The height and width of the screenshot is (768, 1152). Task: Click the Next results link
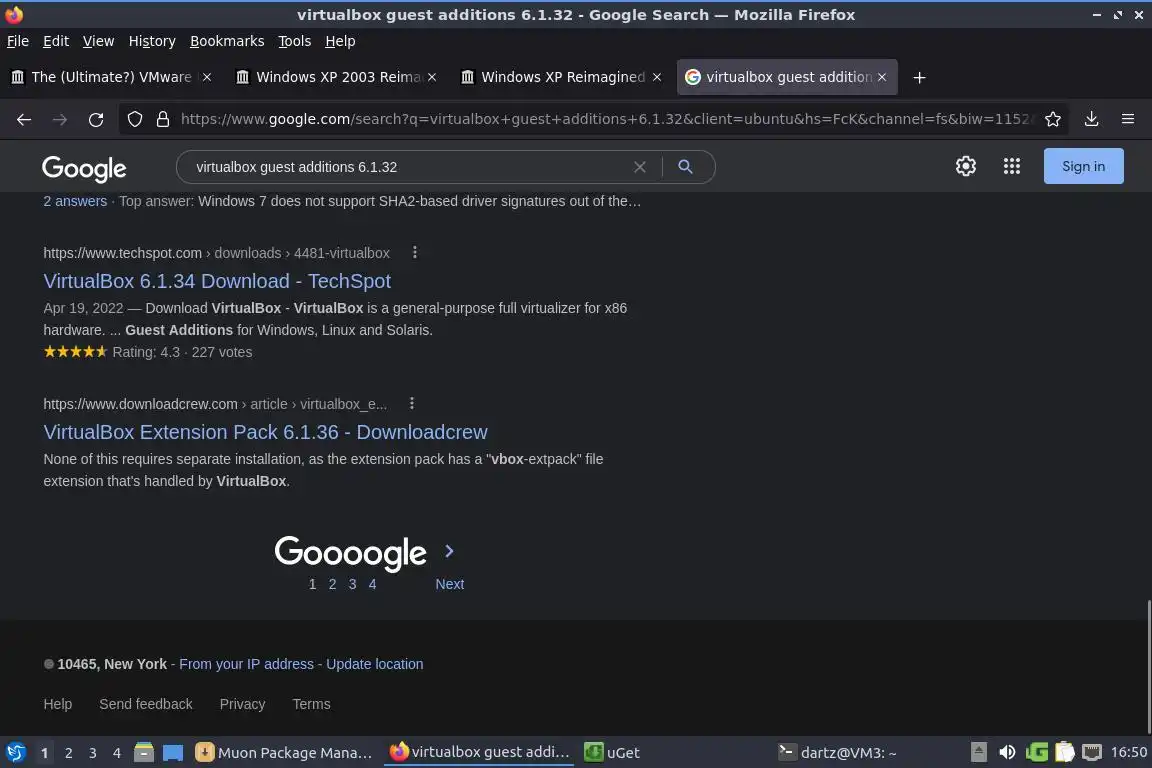(x=450, y=584)
